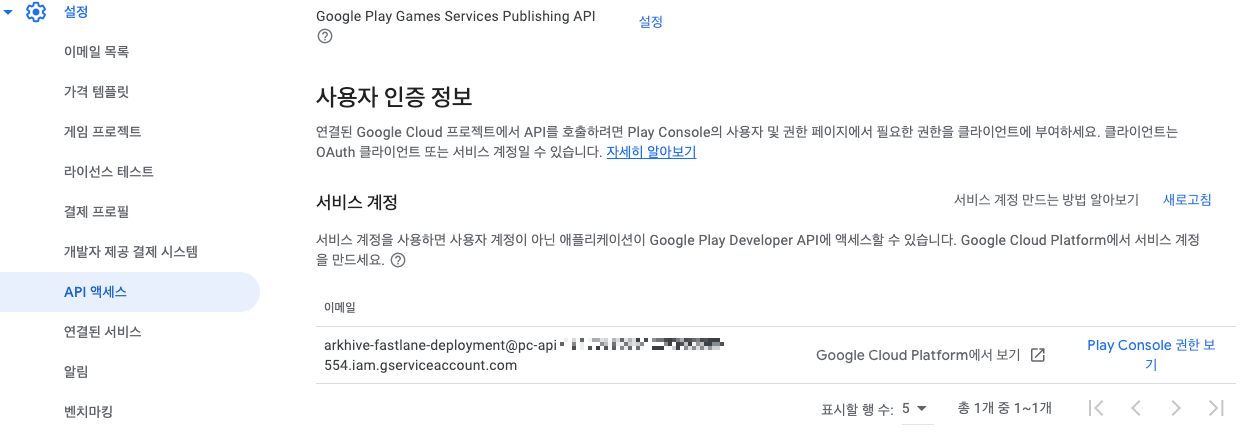
Task: Go to last page of results
Action: click(x=1216, y=408)
